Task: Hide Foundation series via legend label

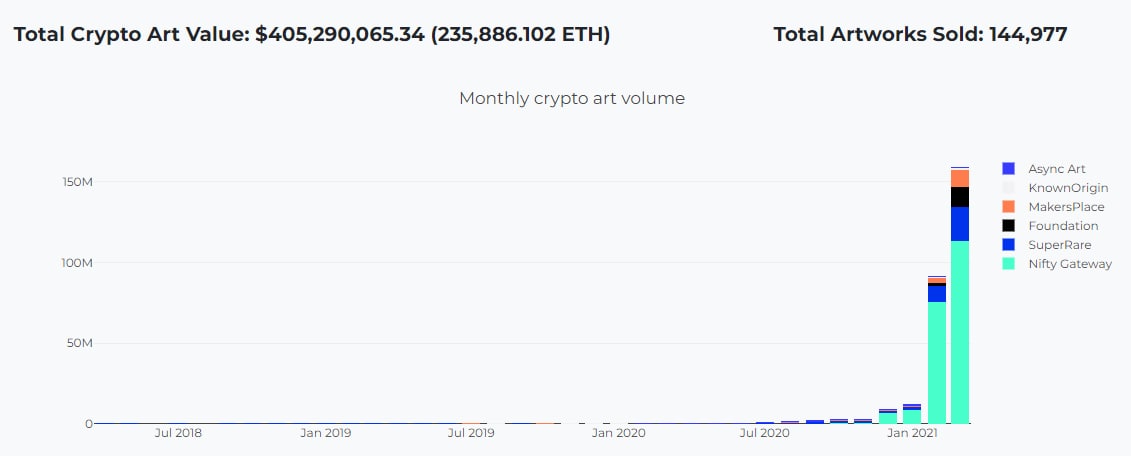Action: click(1063, 226)
